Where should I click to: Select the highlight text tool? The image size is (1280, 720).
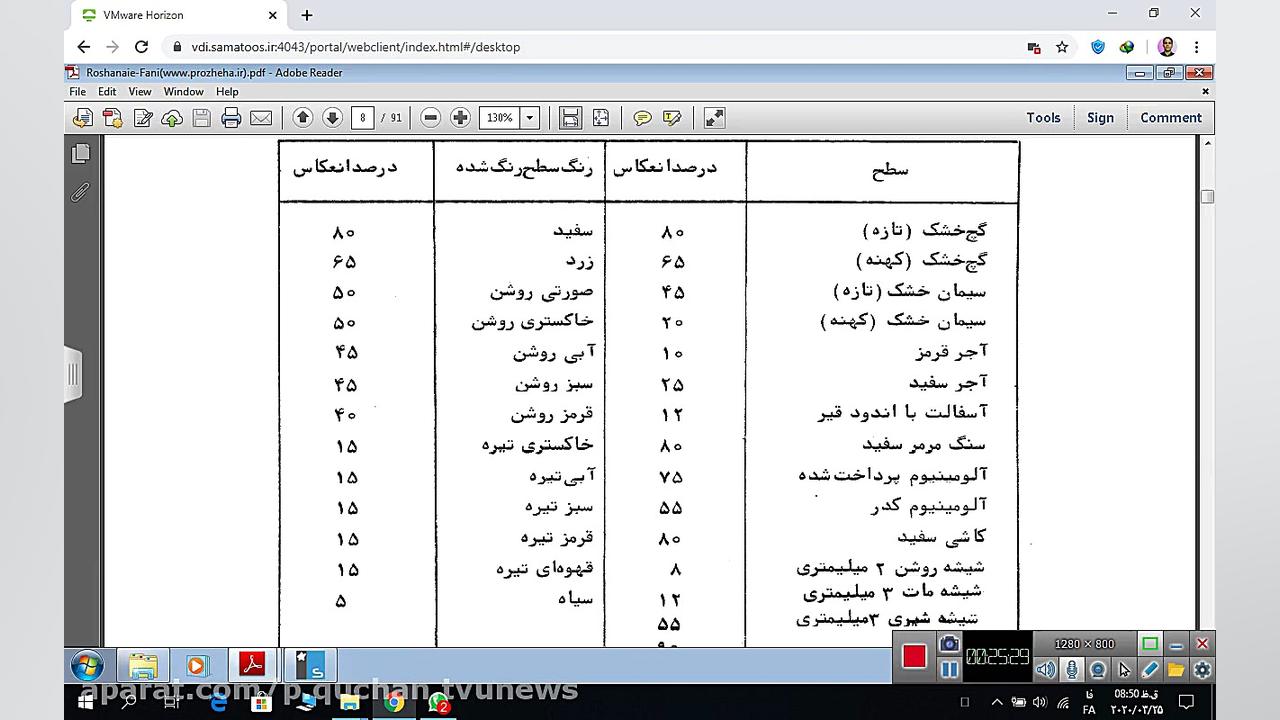(672, 118)
